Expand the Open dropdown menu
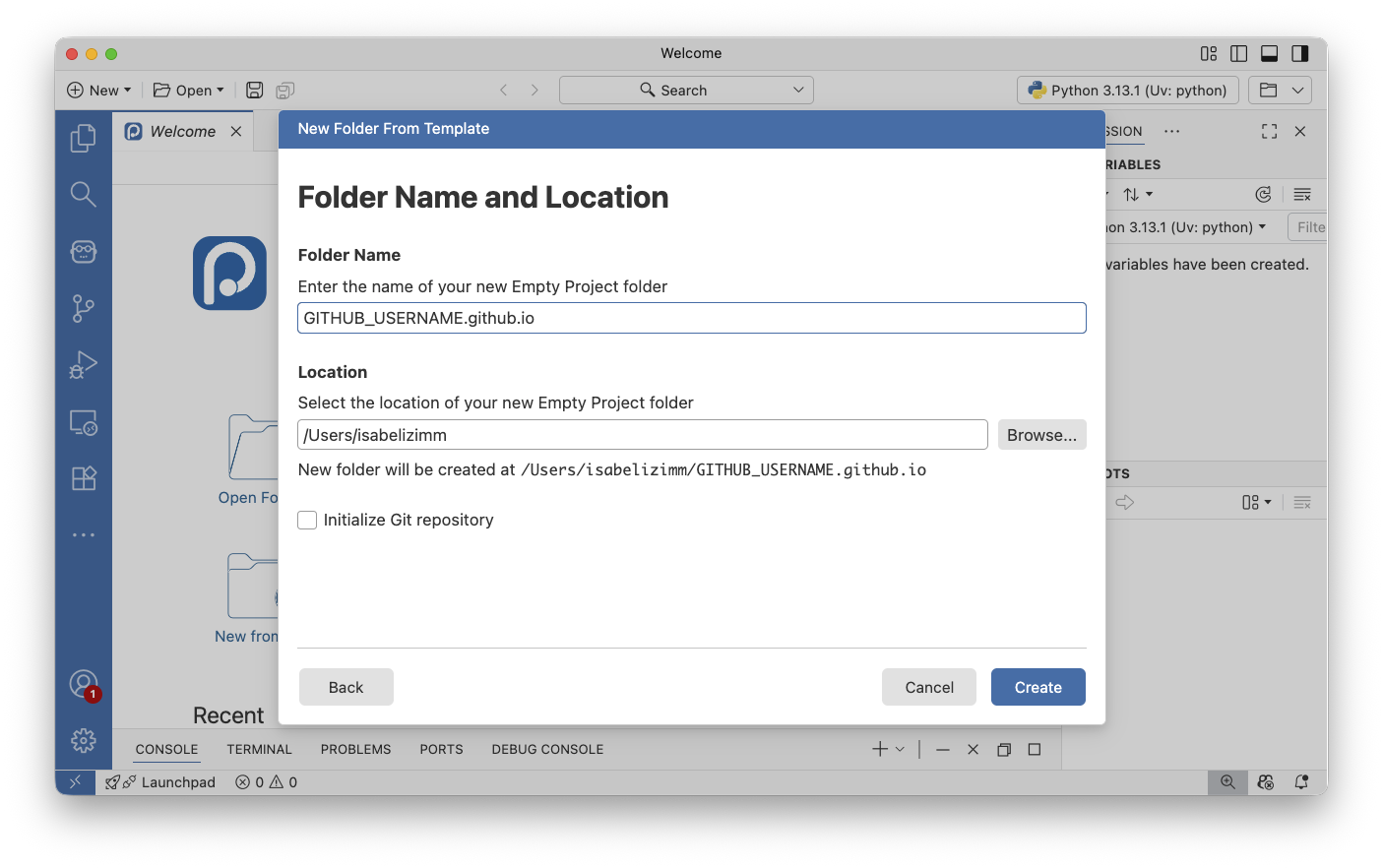Viewport: 1383px width, 868px height. tap(188, 91)
